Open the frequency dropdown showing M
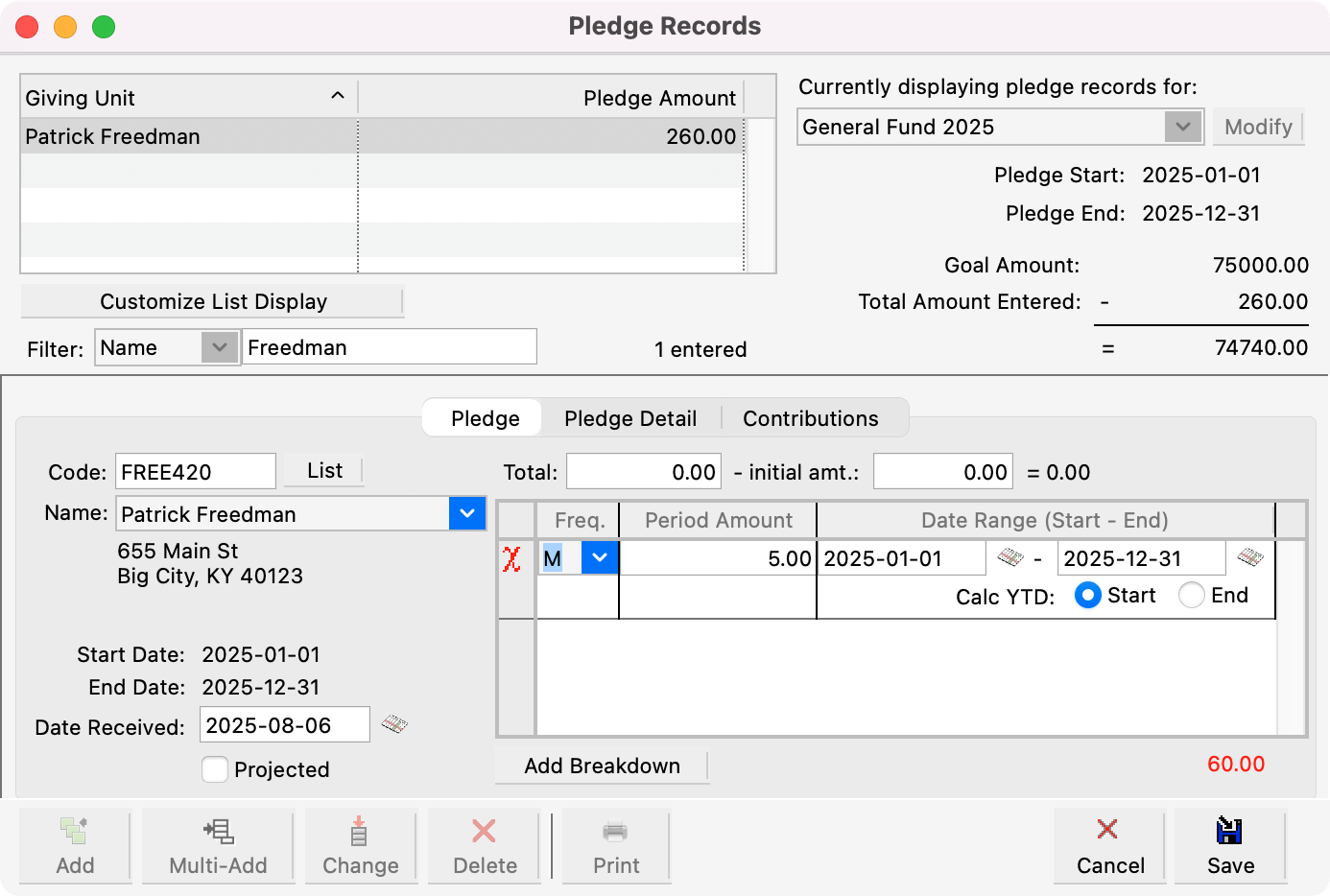The height and width of the screenshot is (896, 1330). tap(600, 556)
